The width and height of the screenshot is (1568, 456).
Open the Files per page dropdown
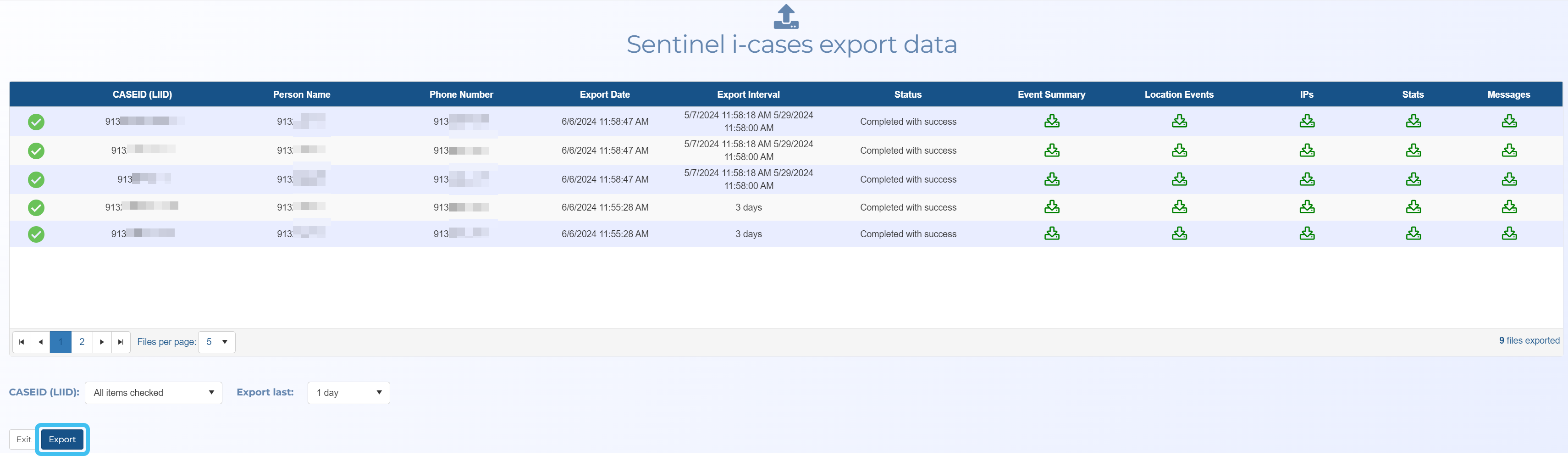(217, 342)
